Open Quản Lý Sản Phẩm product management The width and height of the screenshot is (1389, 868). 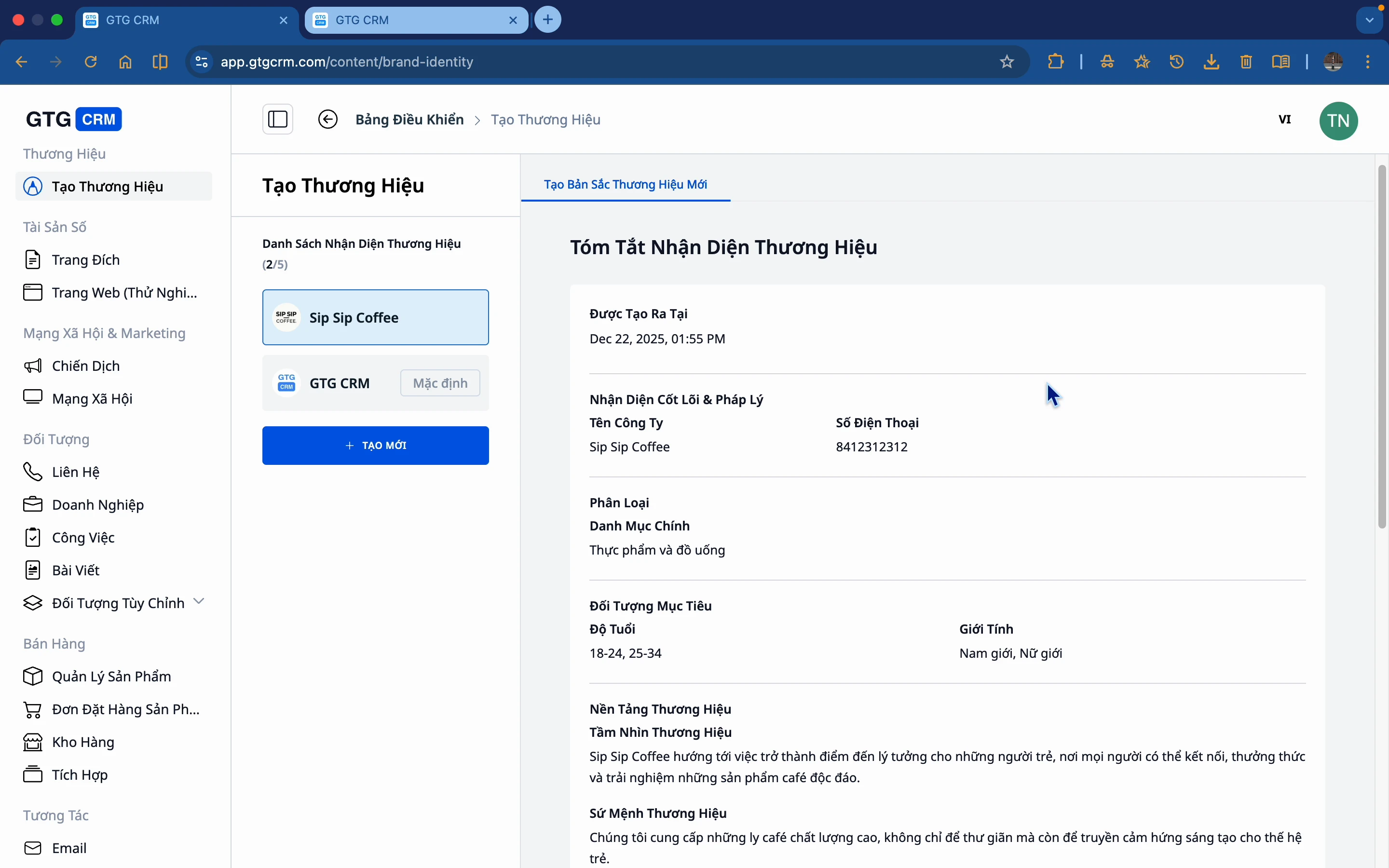(111, 676)
